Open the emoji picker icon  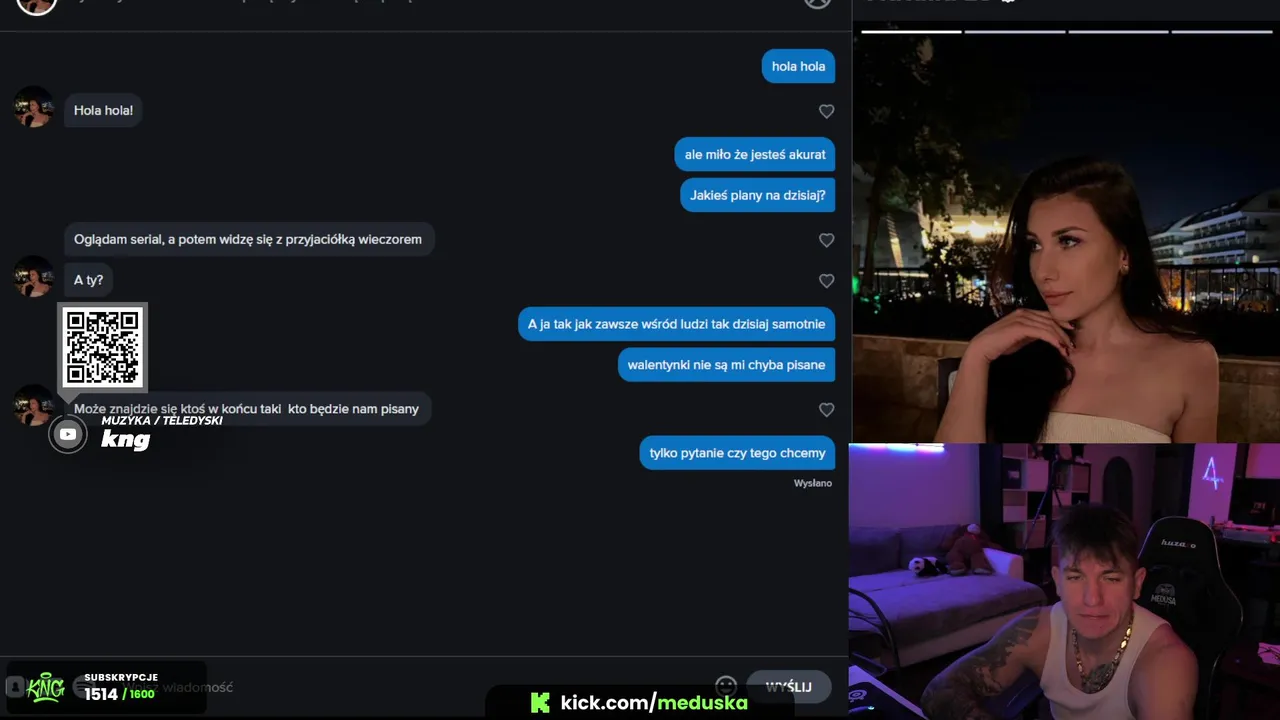coord(726,687)
